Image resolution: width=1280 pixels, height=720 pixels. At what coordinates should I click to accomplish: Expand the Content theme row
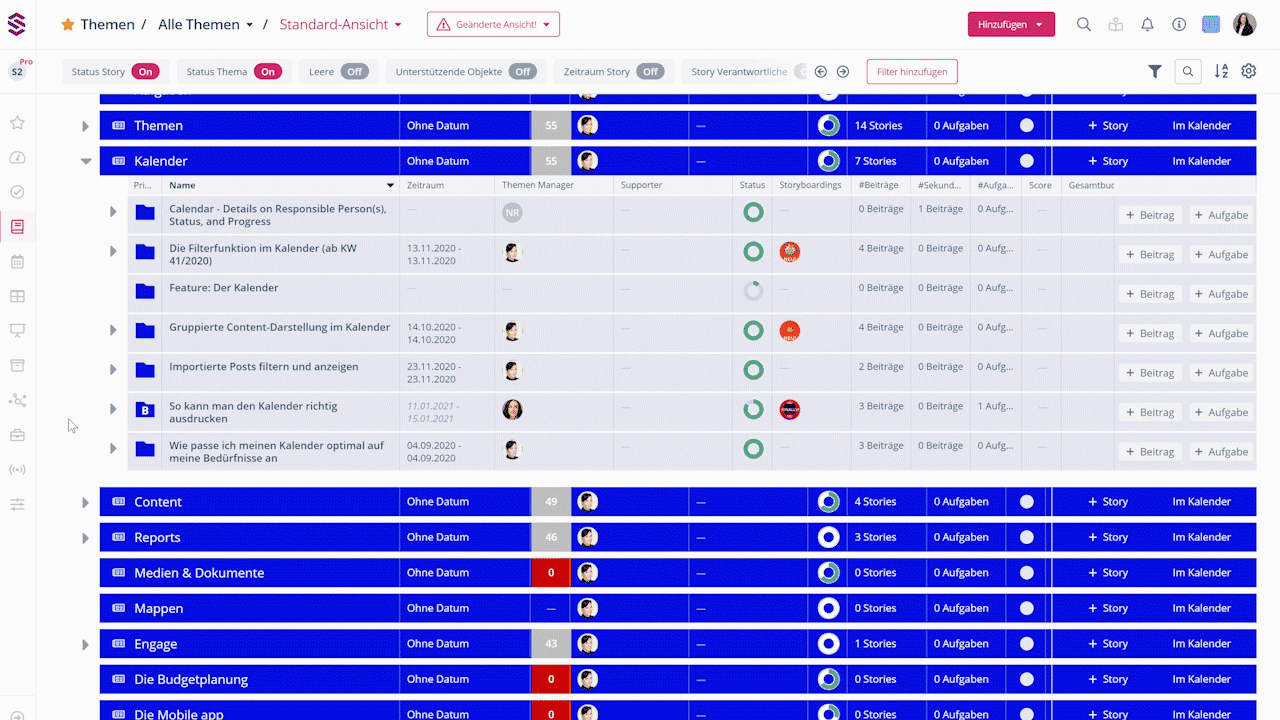pyautogui.click(x=86, y=502)
